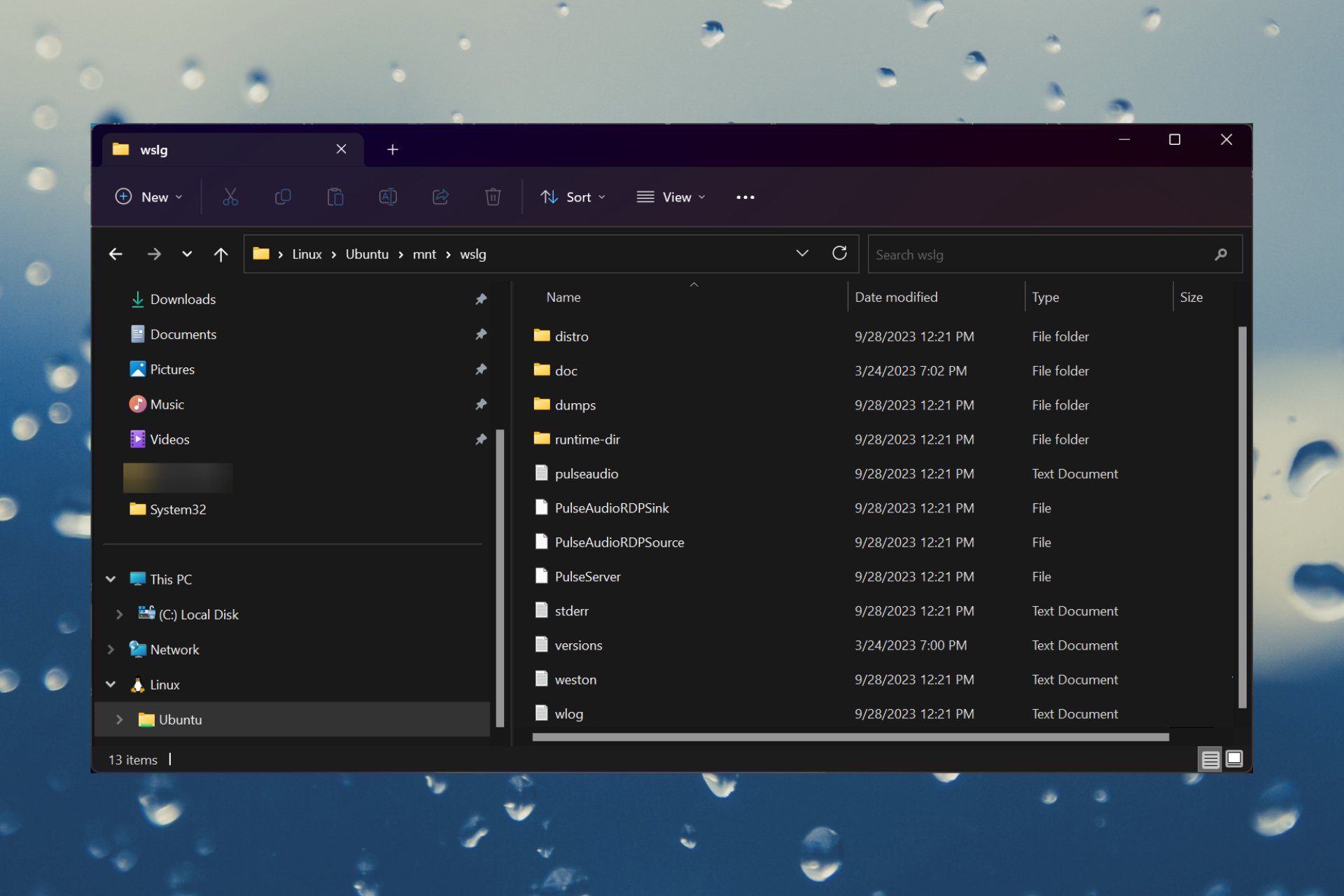Open the Sort dropdown menu
1344x896 pixels.
click(573, 197)
